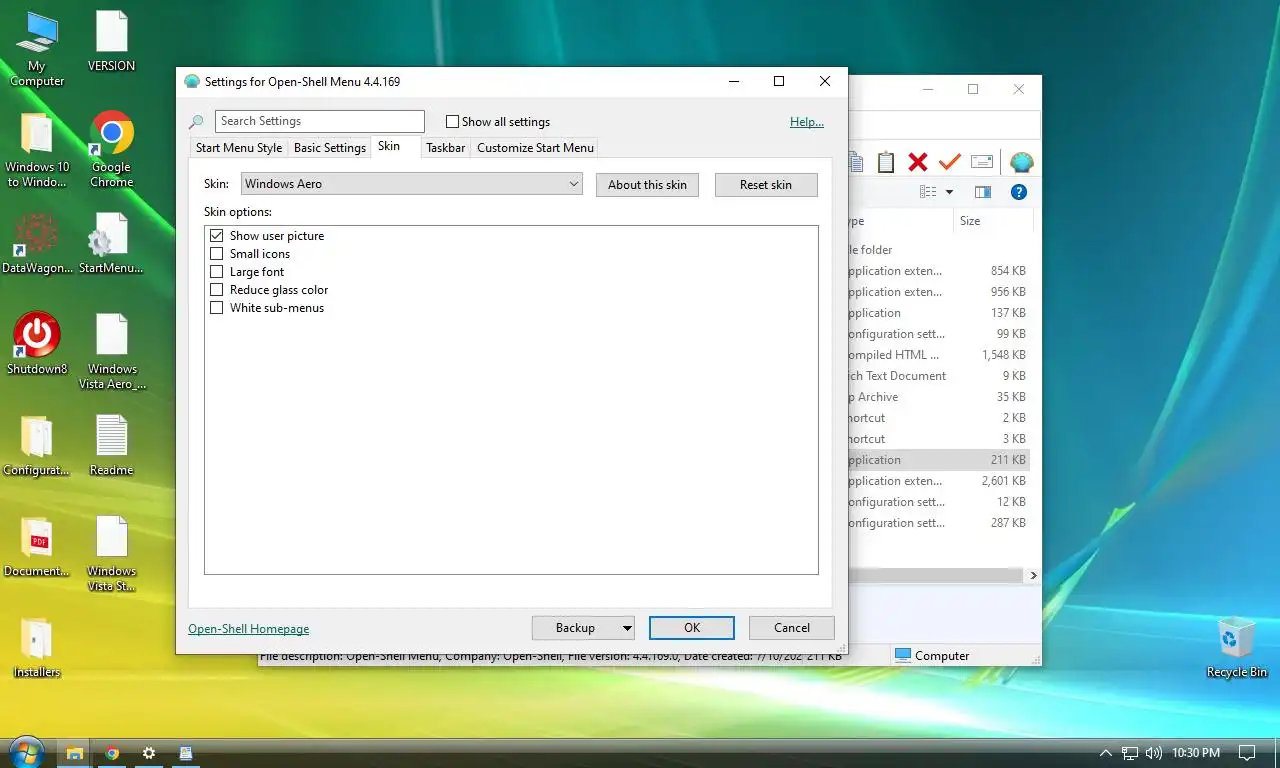Select the 9 KB Text Document row
Image resolution: width=1280 pixels, height=768 pixels.
pyautogui.click(x=938, y=376)
